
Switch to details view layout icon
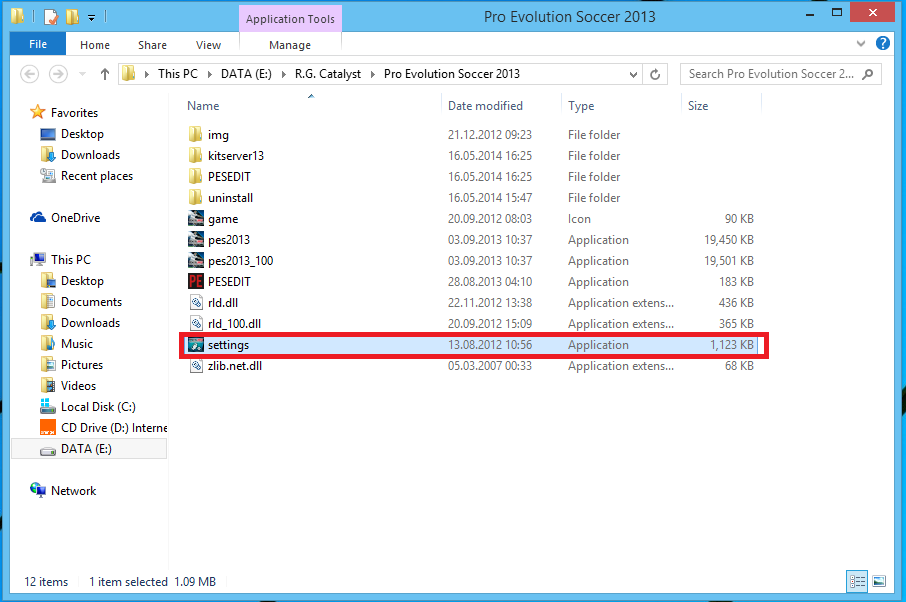pos(857,581)
